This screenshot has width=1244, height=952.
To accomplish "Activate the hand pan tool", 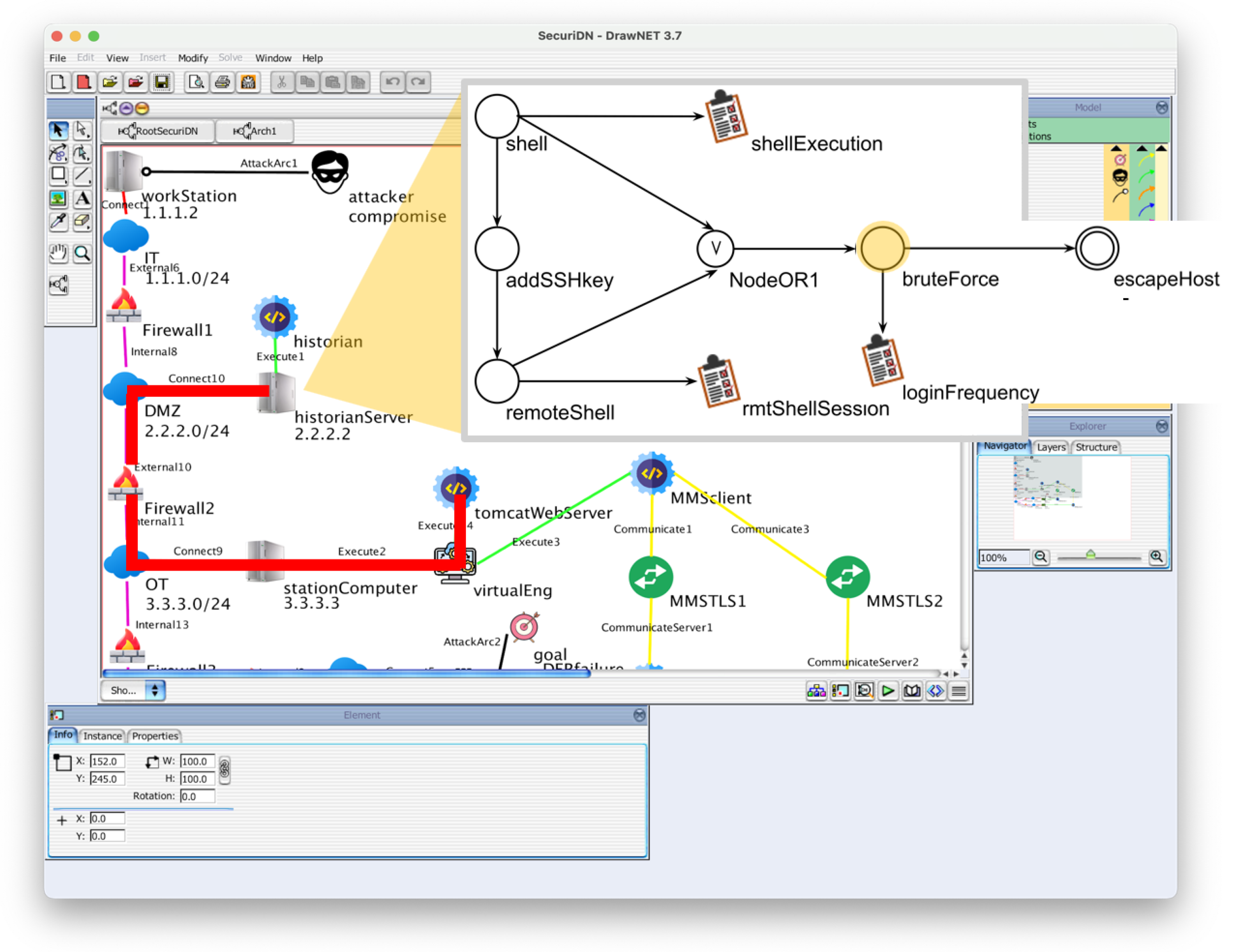I will coord(58,253).
